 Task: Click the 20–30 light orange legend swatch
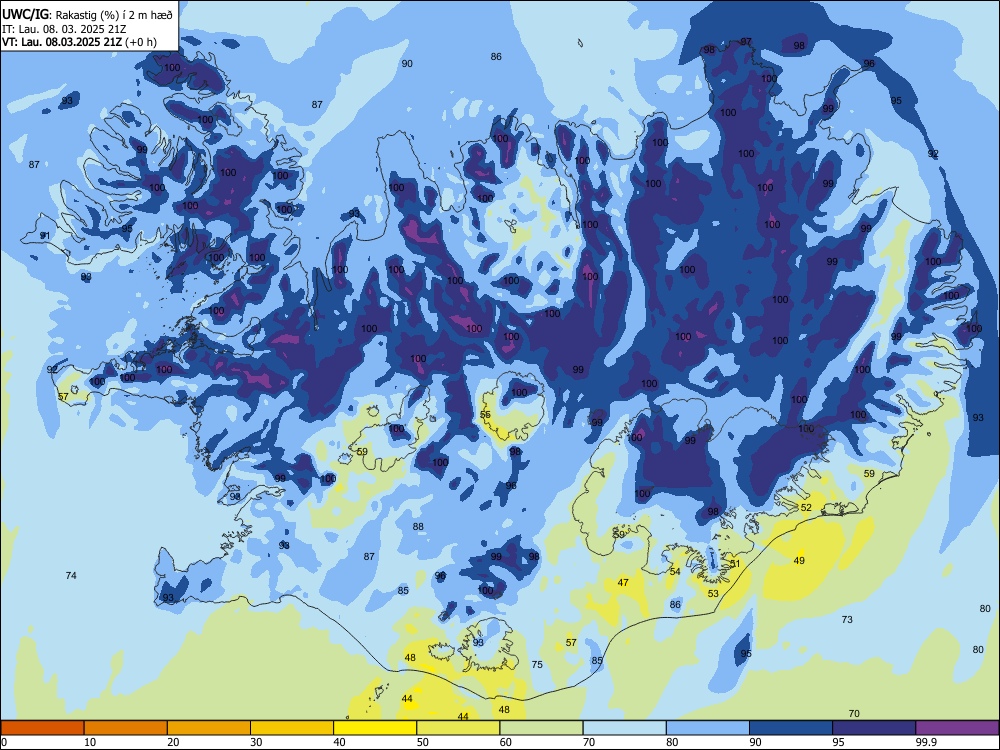[x=209, y=728]
